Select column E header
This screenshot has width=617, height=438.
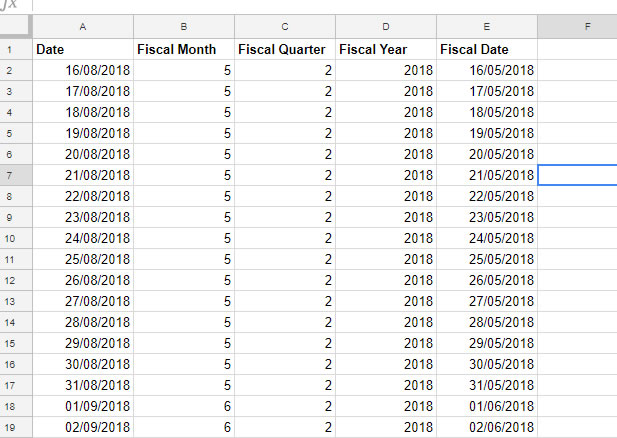tap(487, 27)
